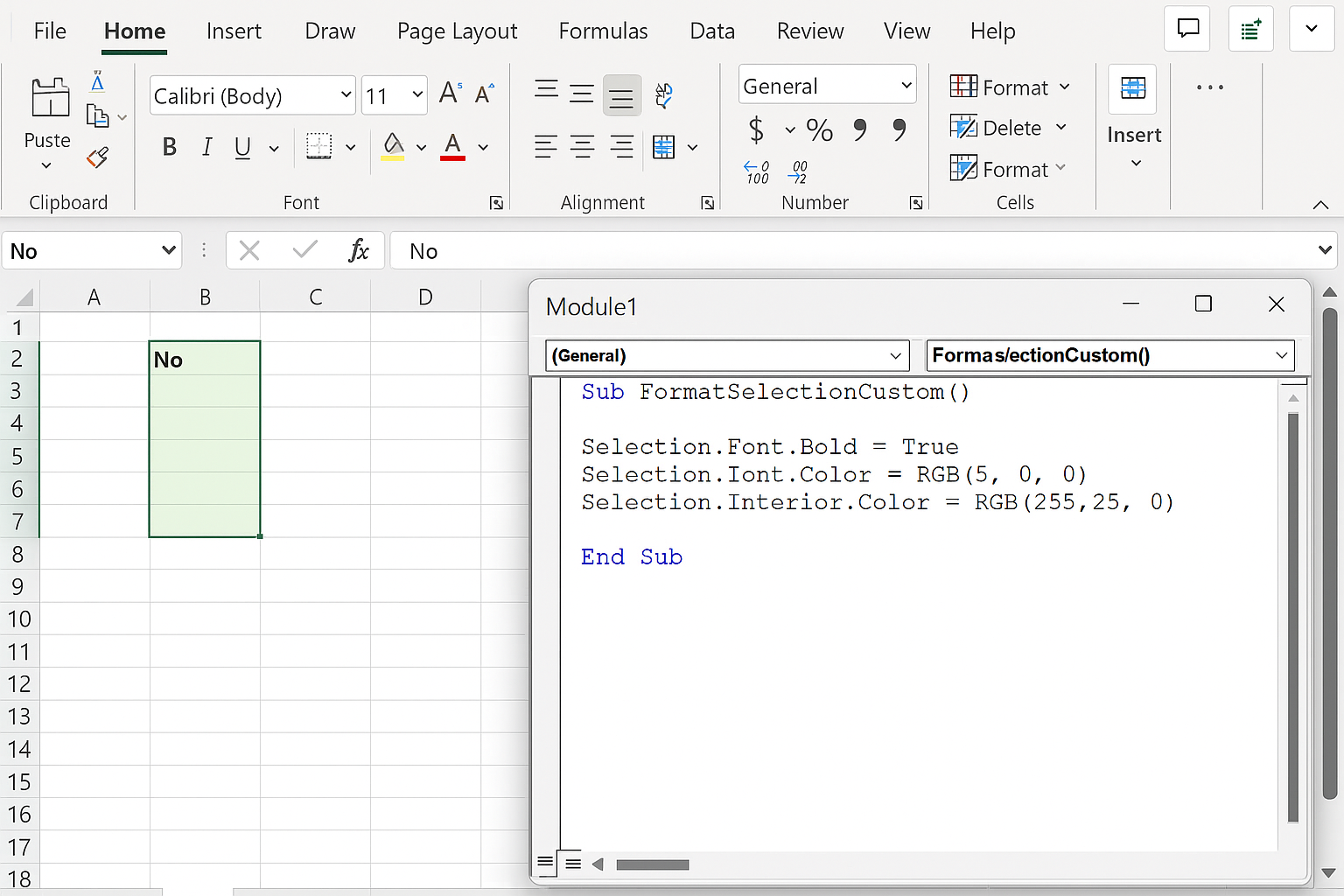
Task: Expand the Fill Color options arrow
Action: click(x=421, y=148)
